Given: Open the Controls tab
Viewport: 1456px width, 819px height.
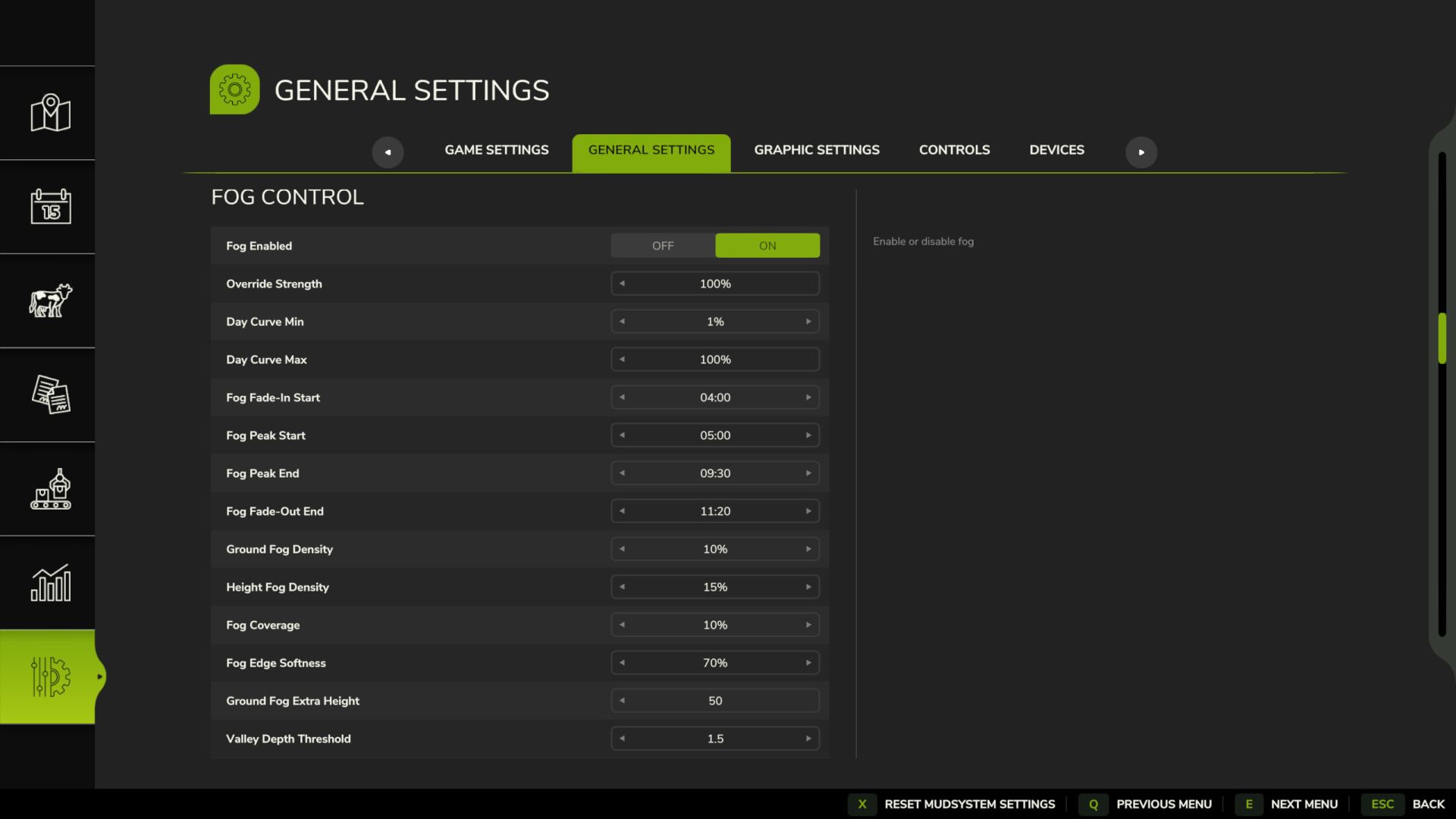Looking at the screenshot, I should coord(954,149).
